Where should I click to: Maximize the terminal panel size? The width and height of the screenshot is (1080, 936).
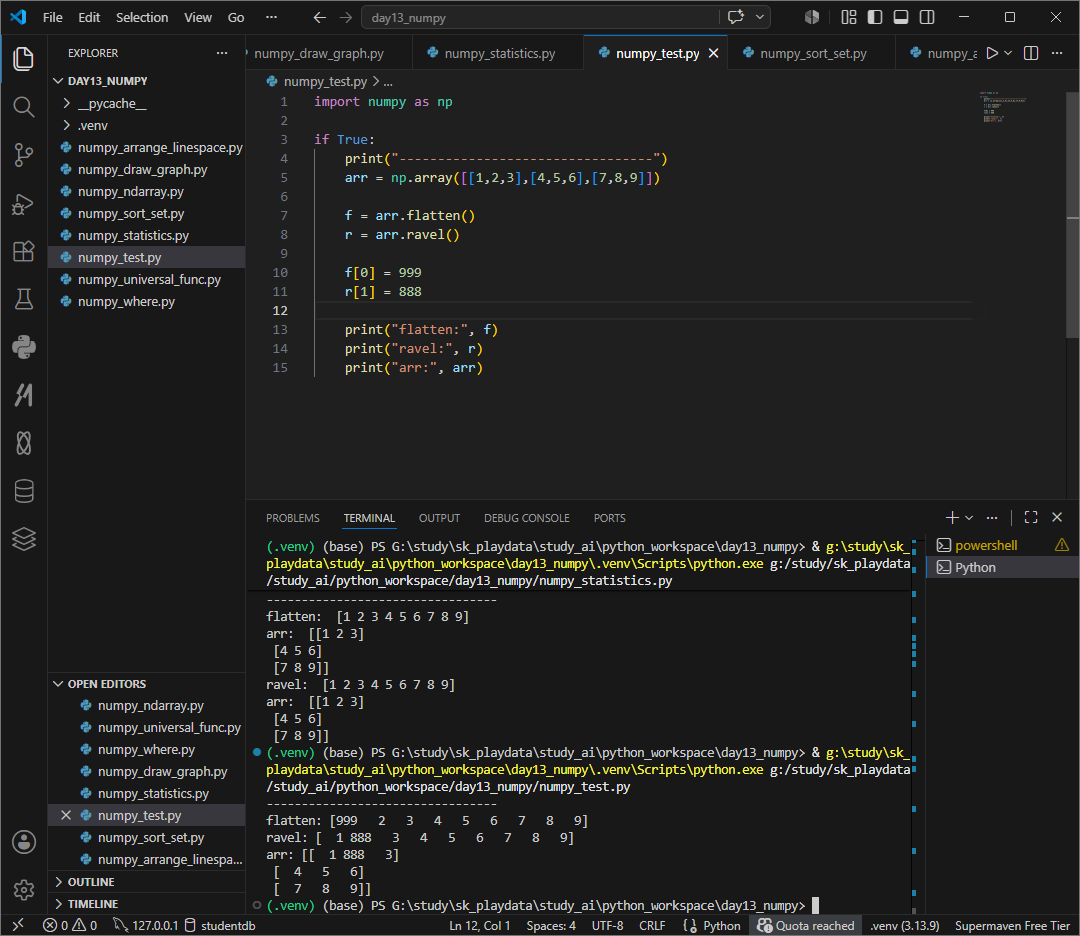pos(1031,517)
